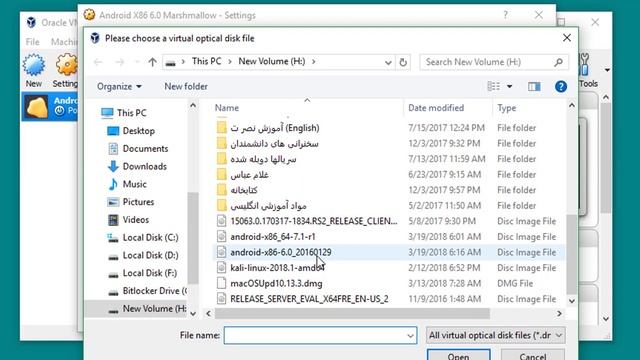This screenshot has height=360, width=640.
Task: Go up one folder level arrow
Action: click(x=152, y=62)
